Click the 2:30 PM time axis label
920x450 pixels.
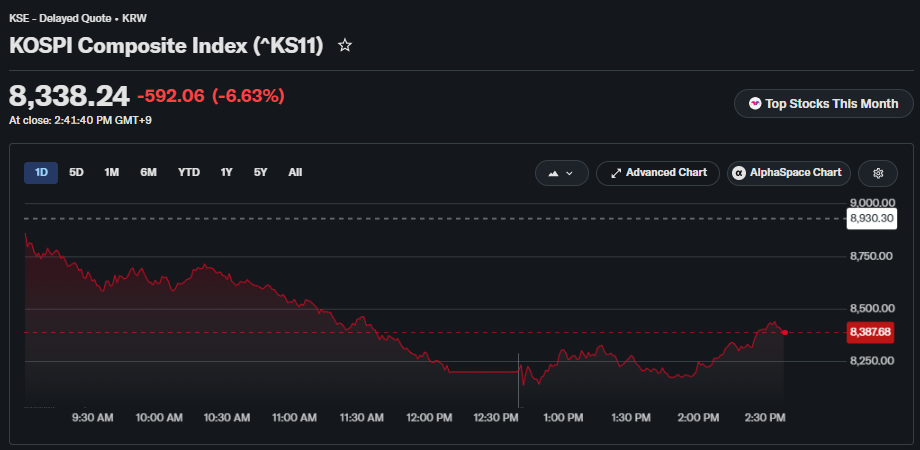point(765,418)
